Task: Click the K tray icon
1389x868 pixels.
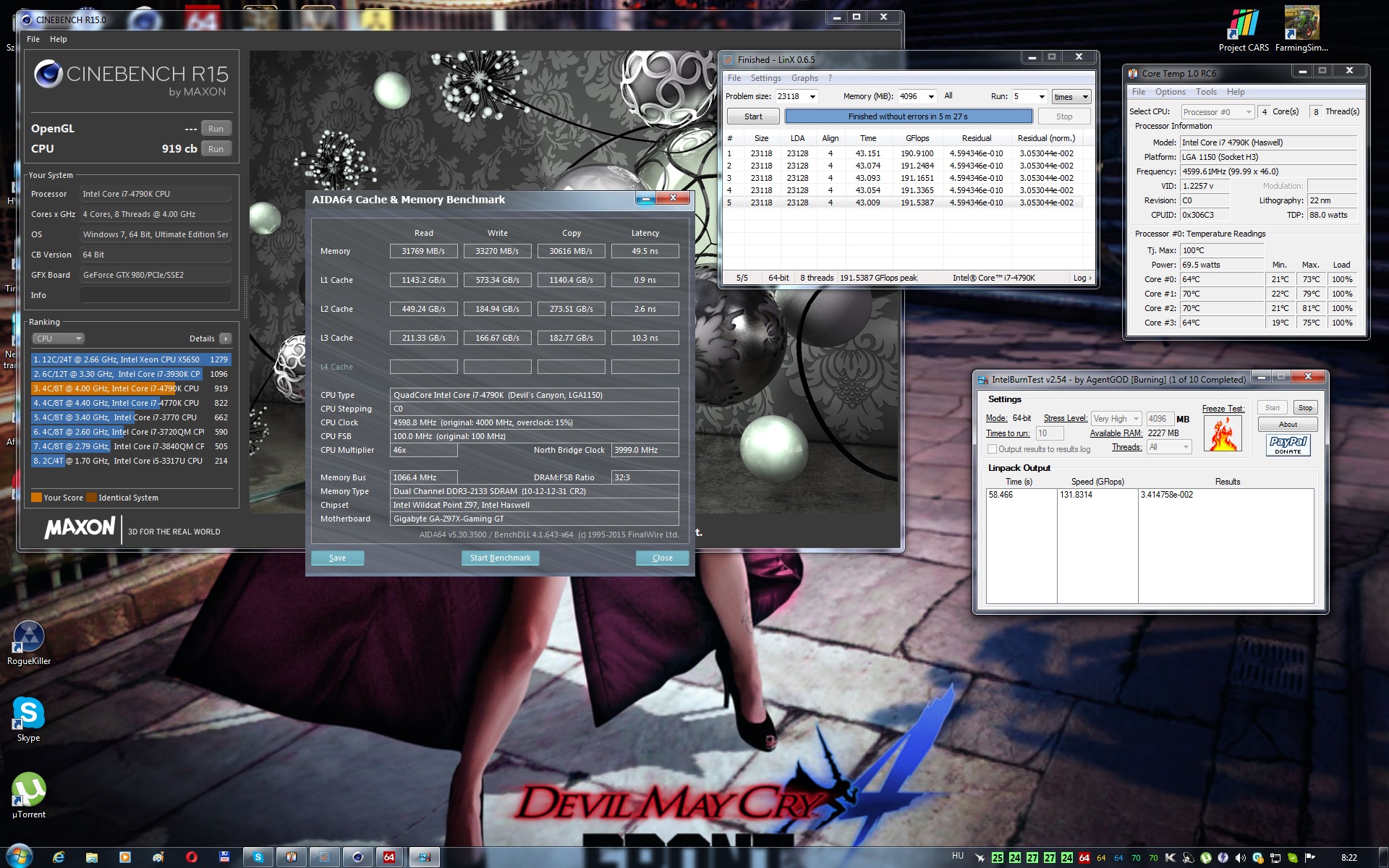Action: point(1171,858)
